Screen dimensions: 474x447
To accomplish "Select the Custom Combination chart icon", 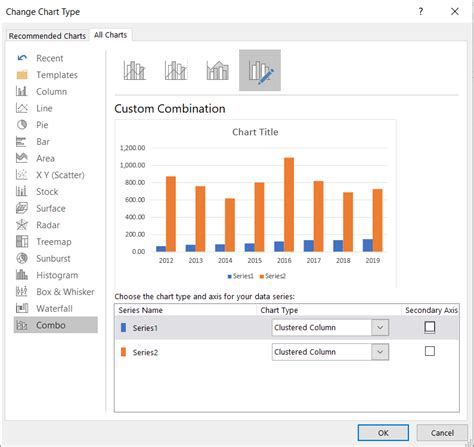I will (x=260, y=70).
